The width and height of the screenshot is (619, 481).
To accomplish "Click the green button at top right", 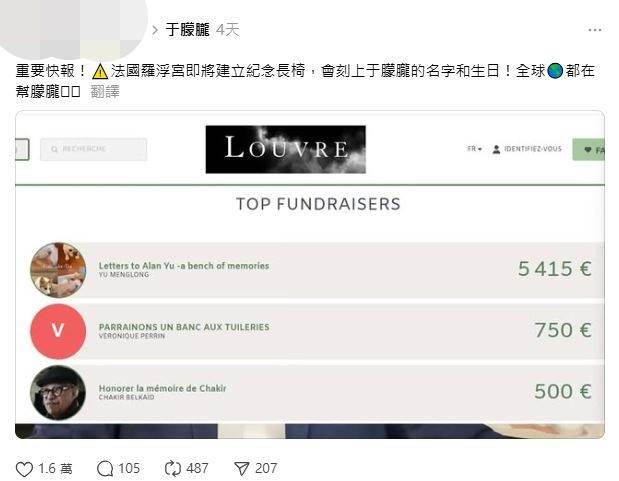I will [588, 150].
